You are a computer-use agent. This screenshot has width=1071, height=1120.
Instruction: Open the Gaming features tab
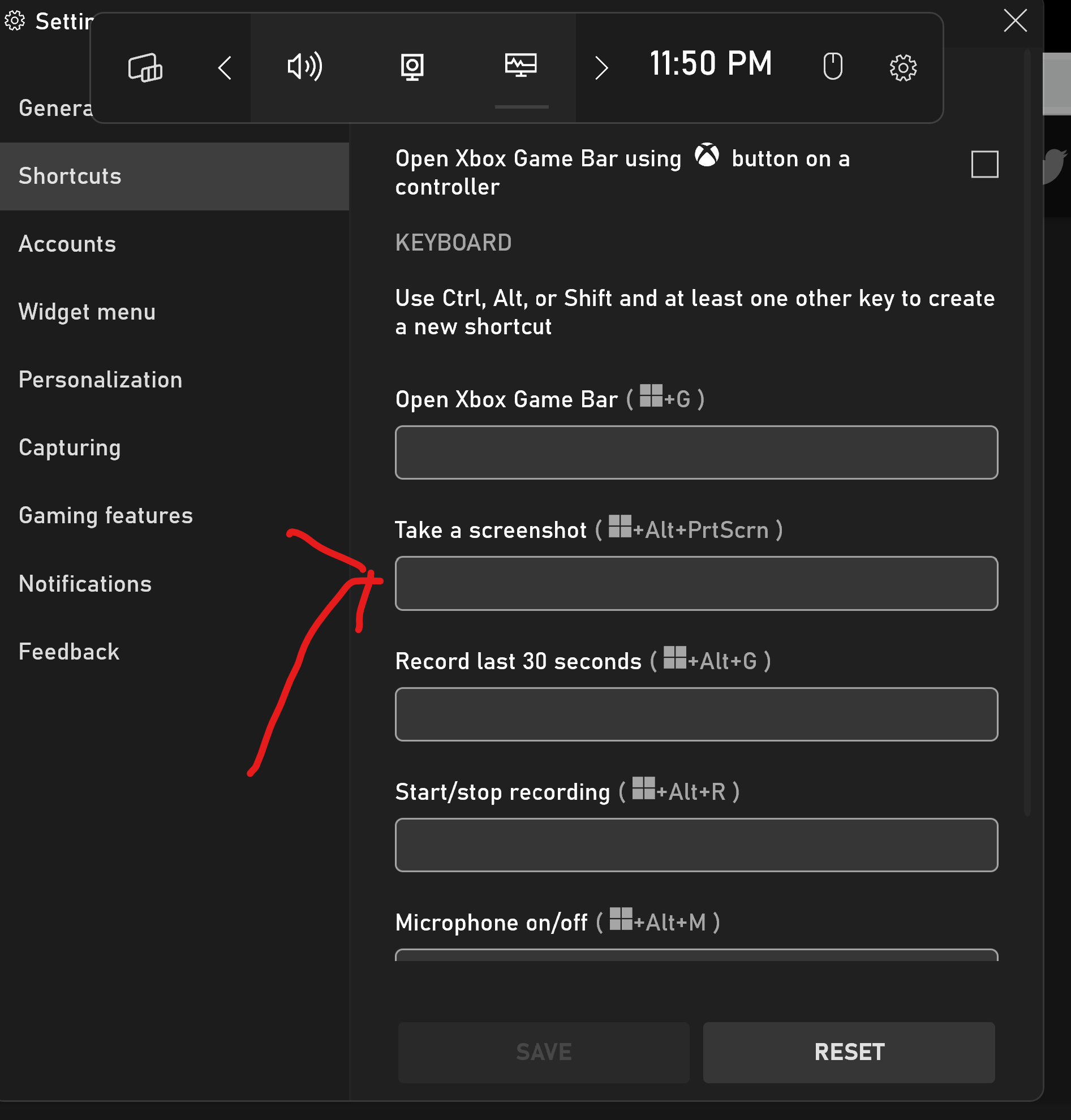[x=174, y=516]
